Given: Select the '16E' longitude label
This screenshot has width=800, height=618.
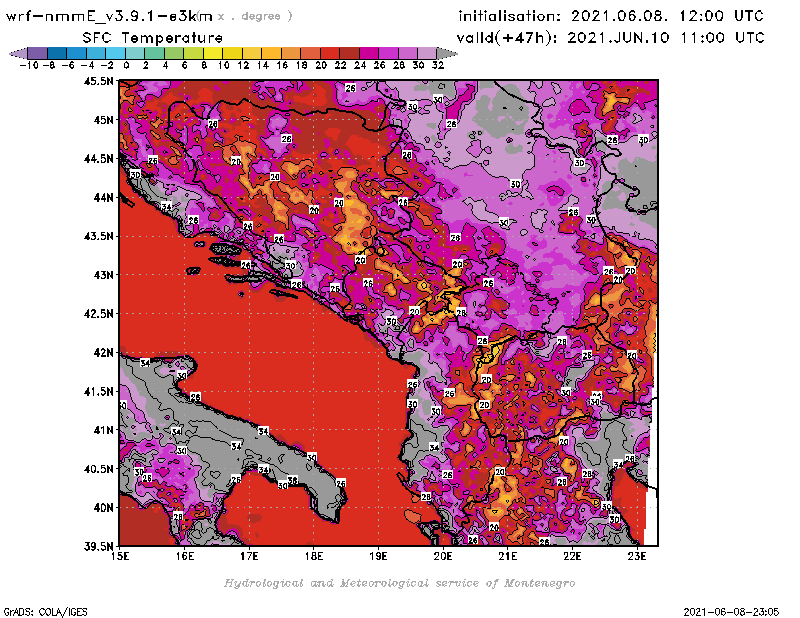Looking at the screenshot, I should [185, 556].
